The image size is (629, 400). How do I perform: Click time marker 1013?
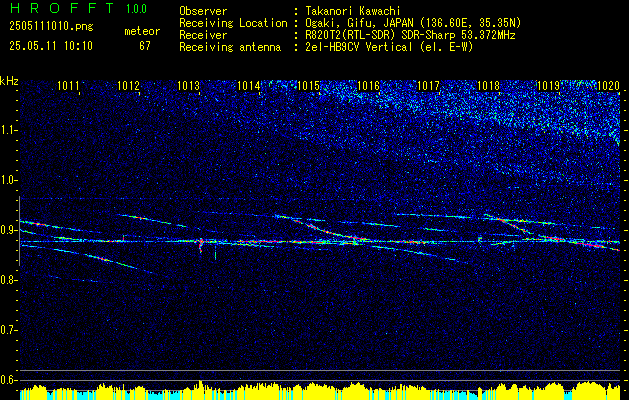(189, 85)
